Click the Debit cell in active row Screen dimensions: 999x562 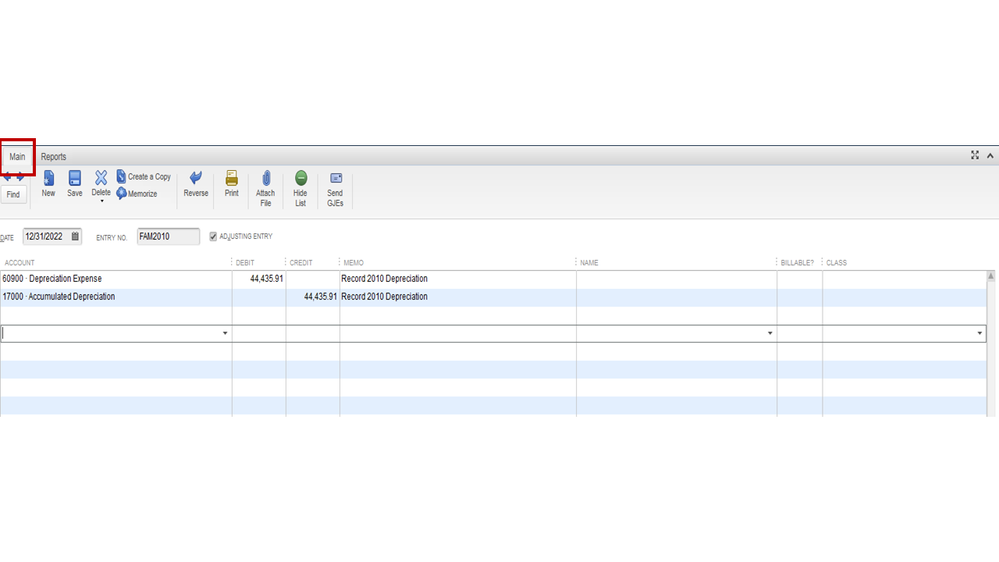point(259,333)
